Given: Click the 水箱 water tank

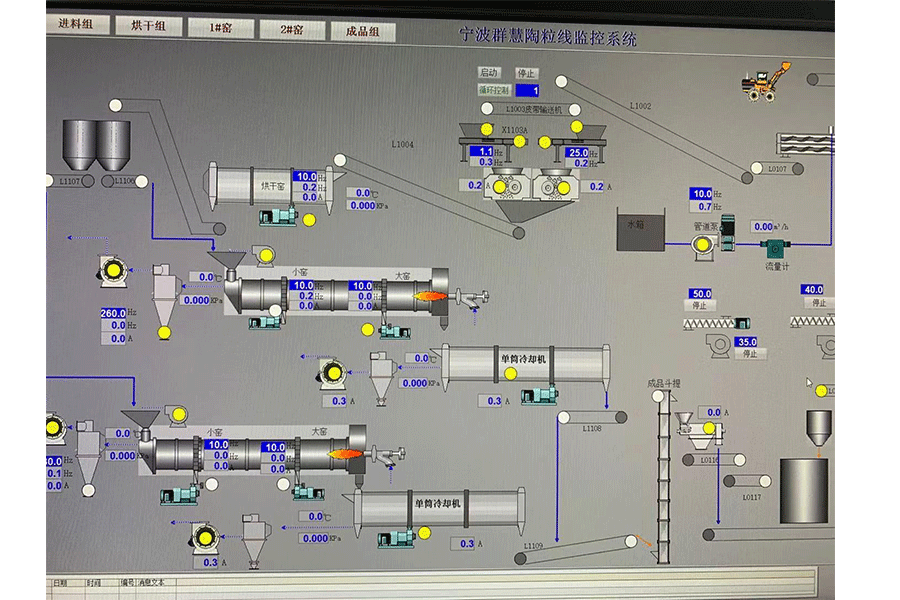Looking at the screenshot, I should tap(641, 230).
